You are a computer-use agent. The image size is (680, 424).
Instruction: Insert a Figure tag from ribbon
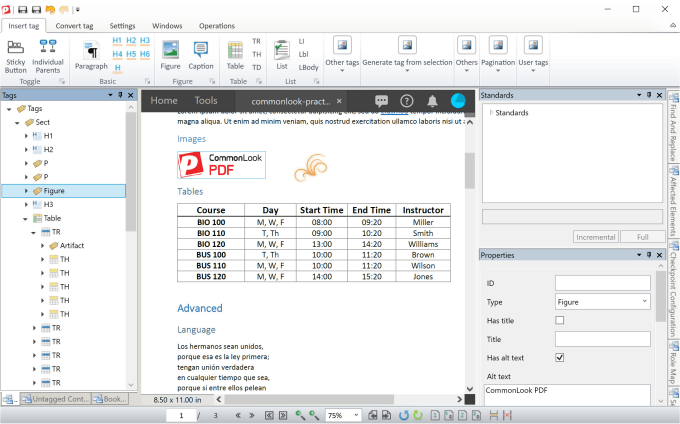pyautogui.click(x=170, y=55)
